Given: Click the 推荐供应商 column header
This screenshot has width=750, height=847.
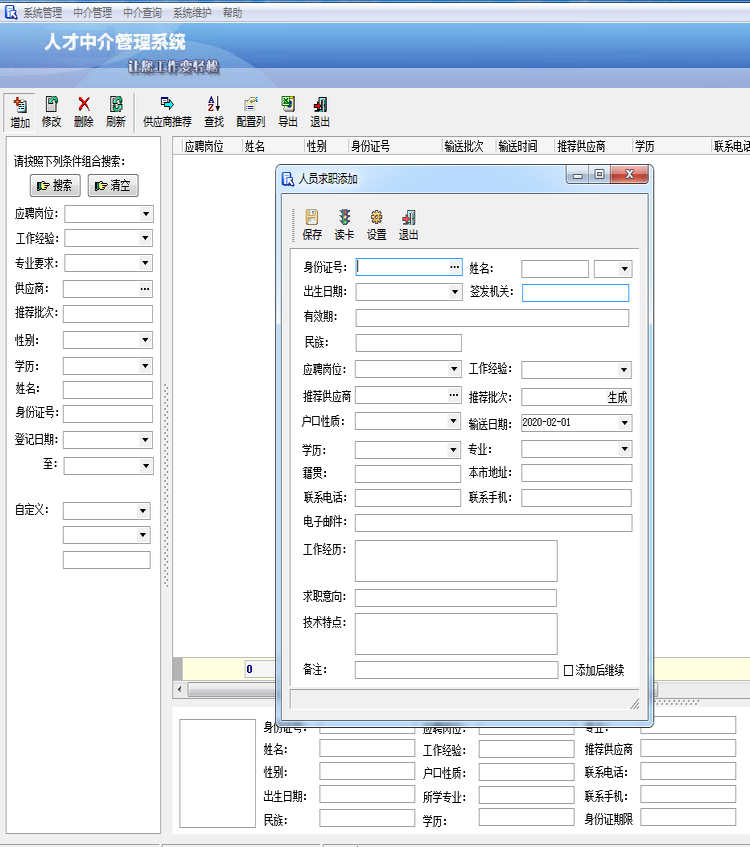Looking at the screenshot, I should pos(581,146).
